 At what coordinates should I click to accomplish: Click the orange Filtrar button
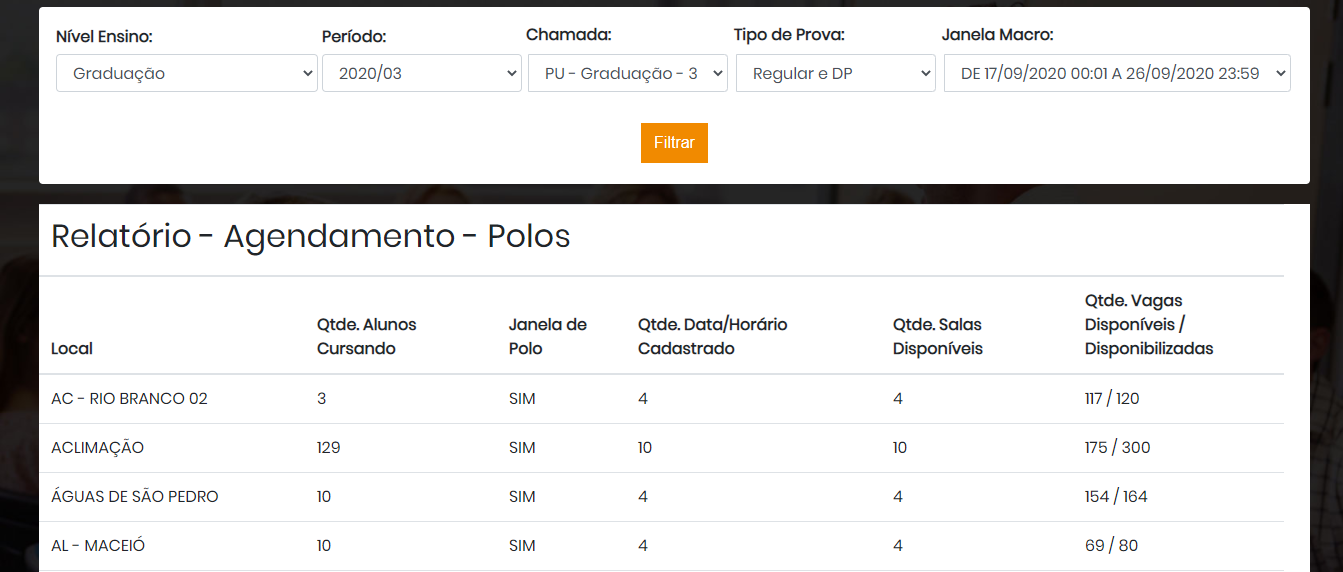tap(674, 143)
